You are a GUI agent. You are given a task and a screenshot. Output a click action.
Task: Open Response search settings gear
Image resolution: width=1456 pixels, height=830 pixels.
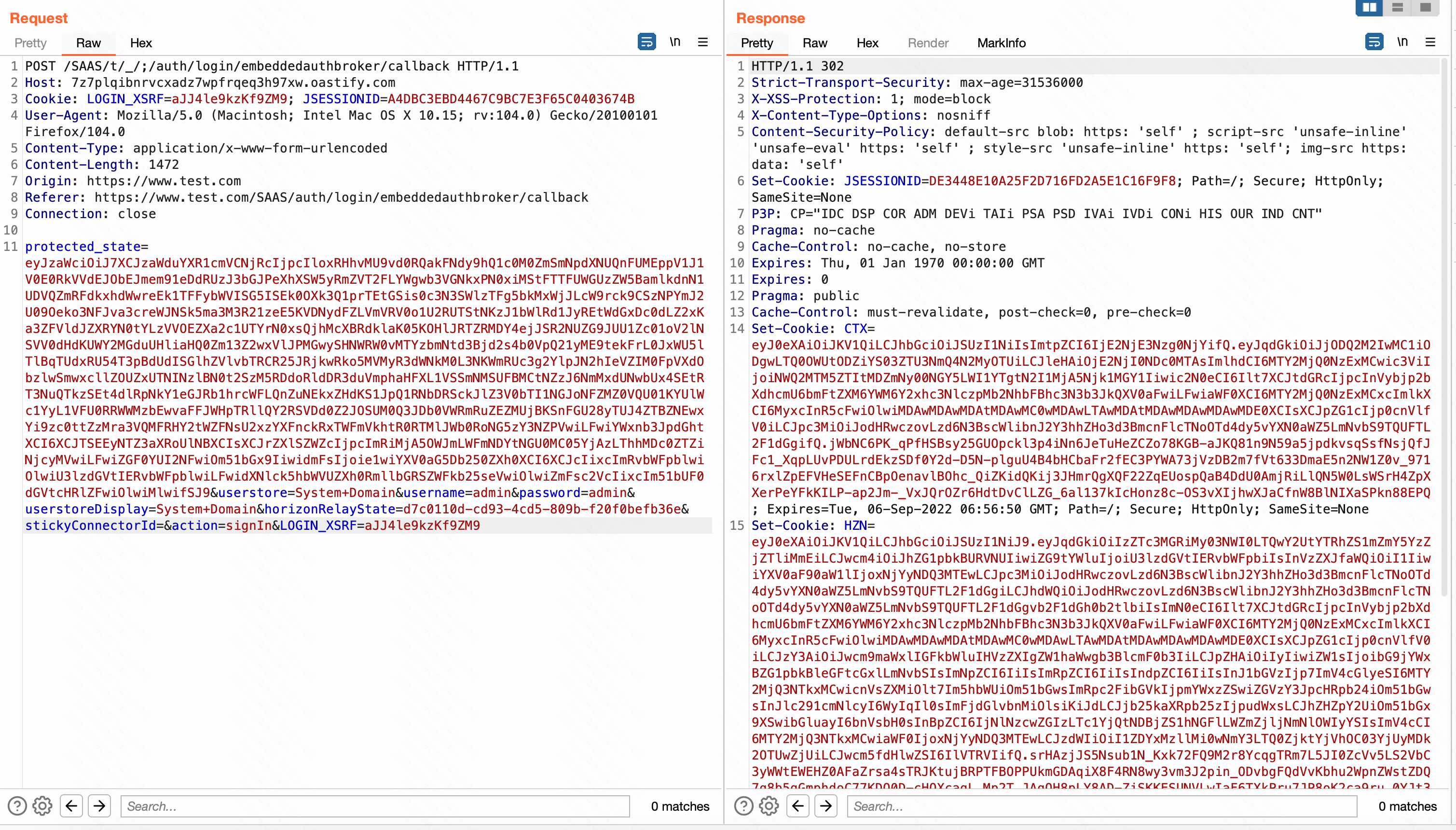click(769, 806)
